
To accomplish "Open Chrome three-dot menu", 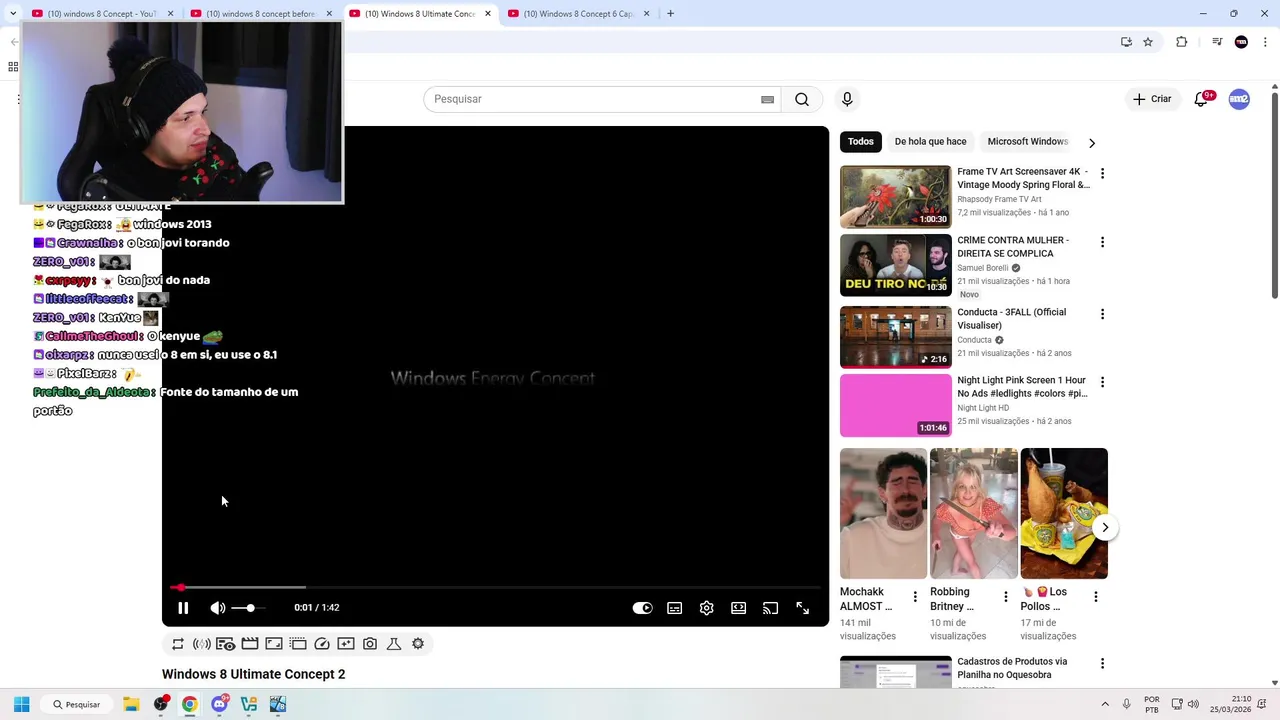I will pos(1267,42).
